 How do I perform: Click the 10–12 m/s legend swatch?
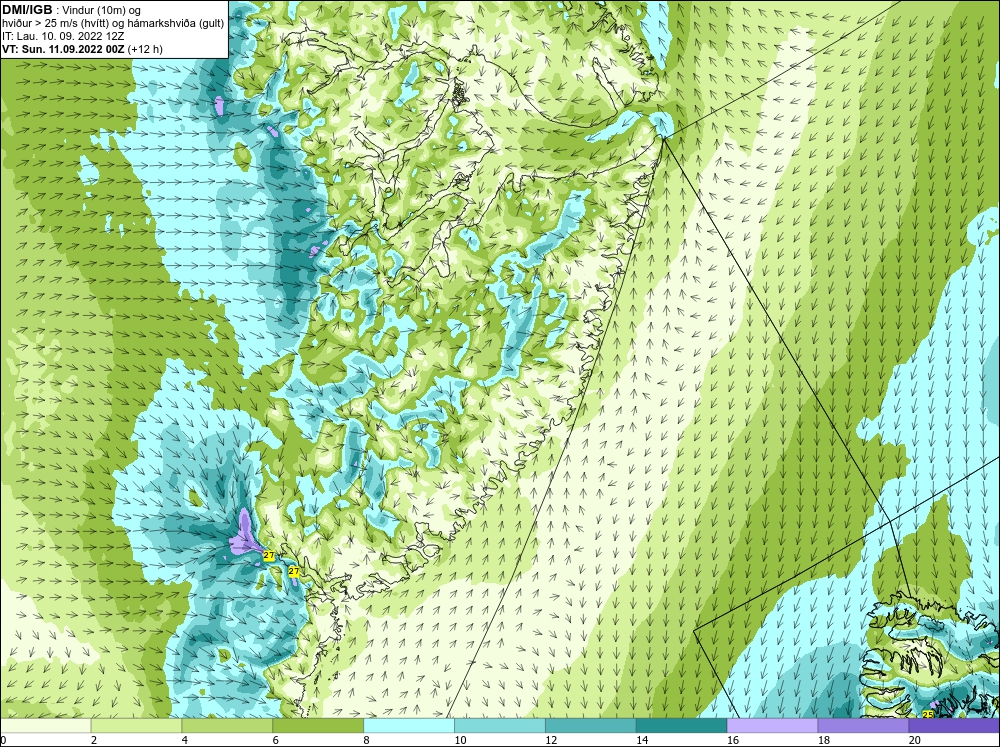[x=499, y=726]
